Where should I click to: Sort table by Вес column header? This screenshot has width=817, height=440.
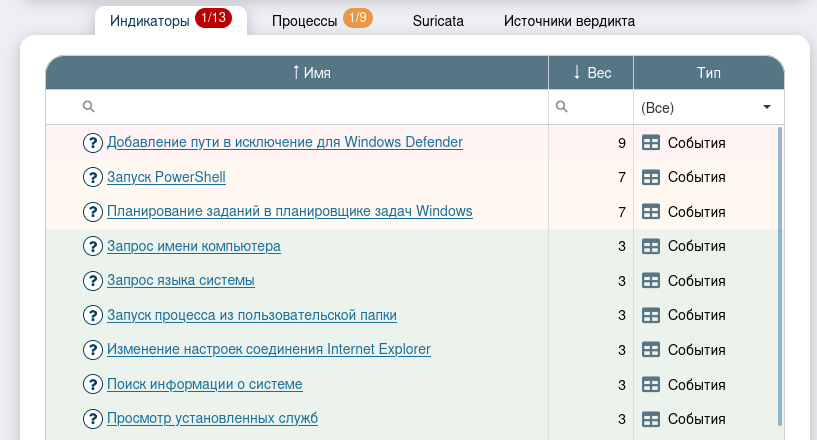click(x=591, y=73)
